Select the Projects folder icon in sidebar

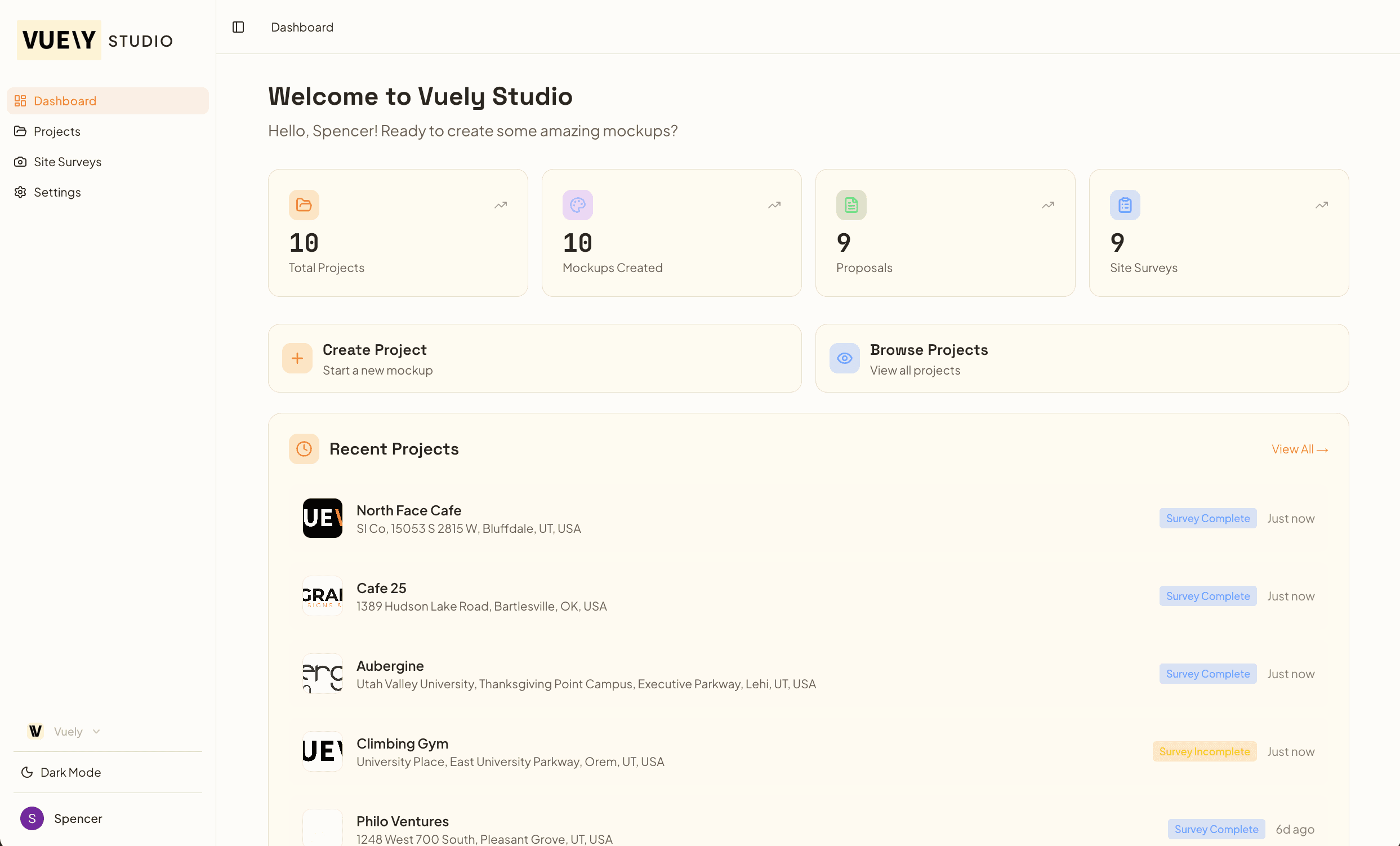(x=20, y=131)
